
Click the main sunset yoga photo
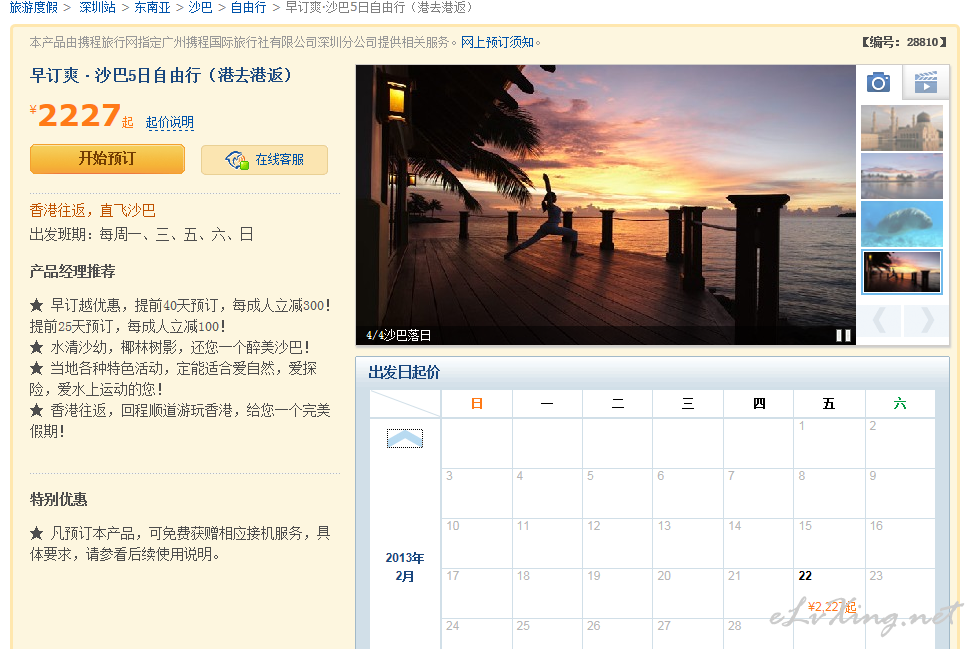click(x=606, y=205)
